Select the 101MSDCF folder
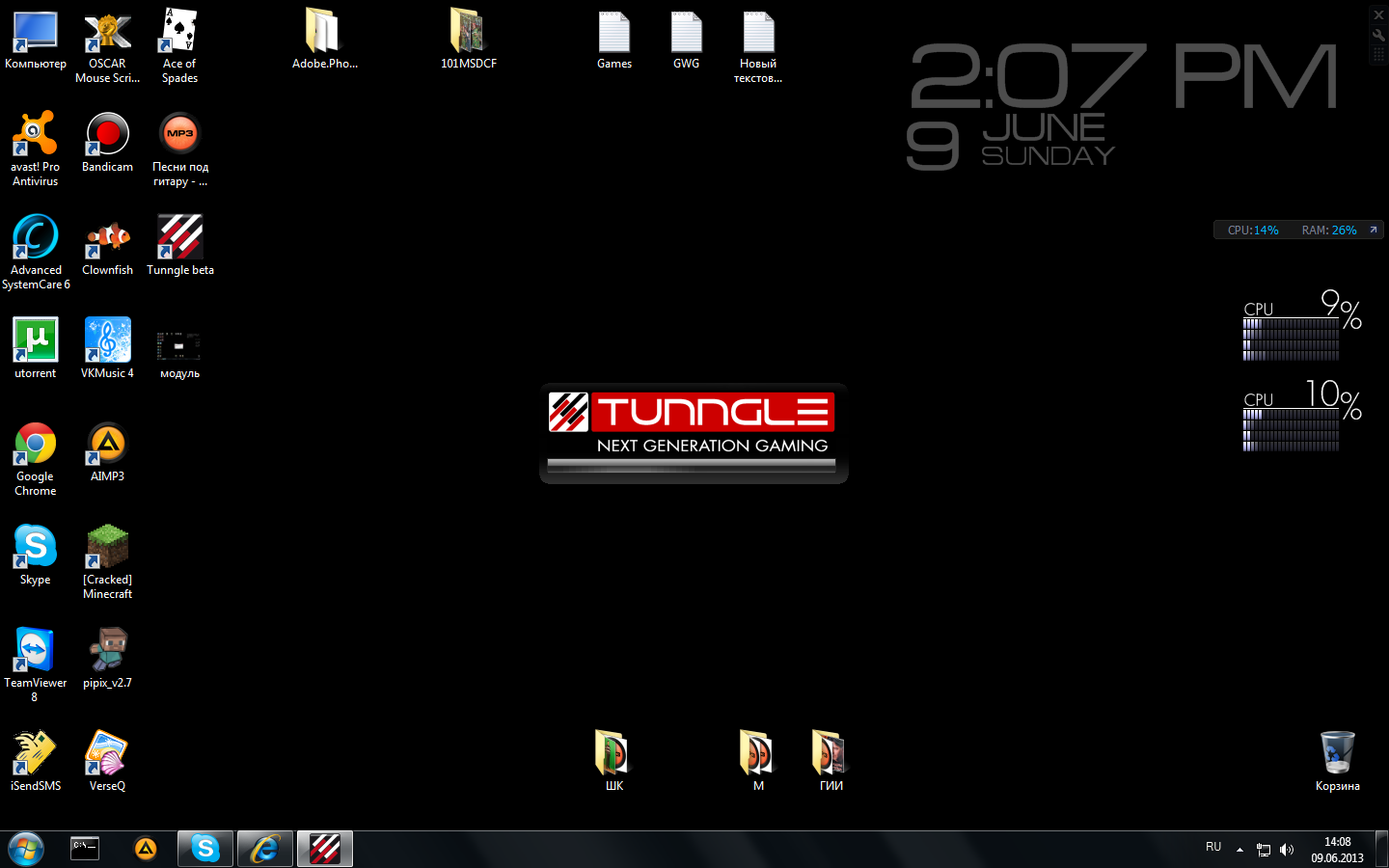The height and width of the screenshot is (868, 1389). click(x=469, y=41)
